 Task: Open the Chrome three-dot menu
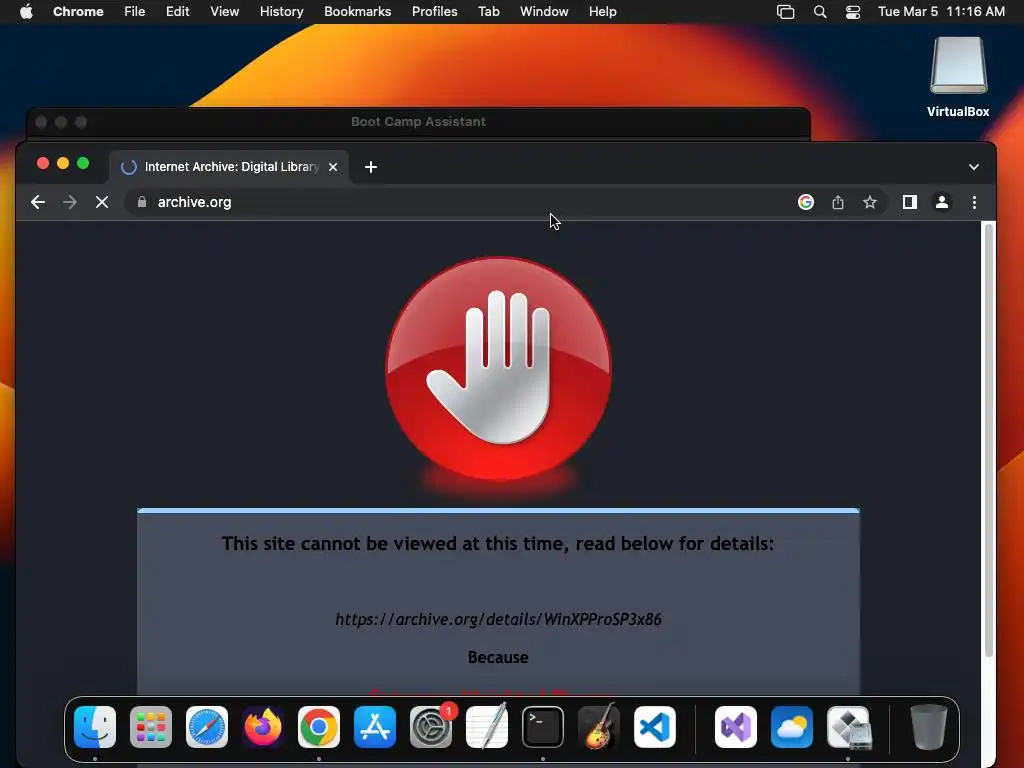(974, 202)
